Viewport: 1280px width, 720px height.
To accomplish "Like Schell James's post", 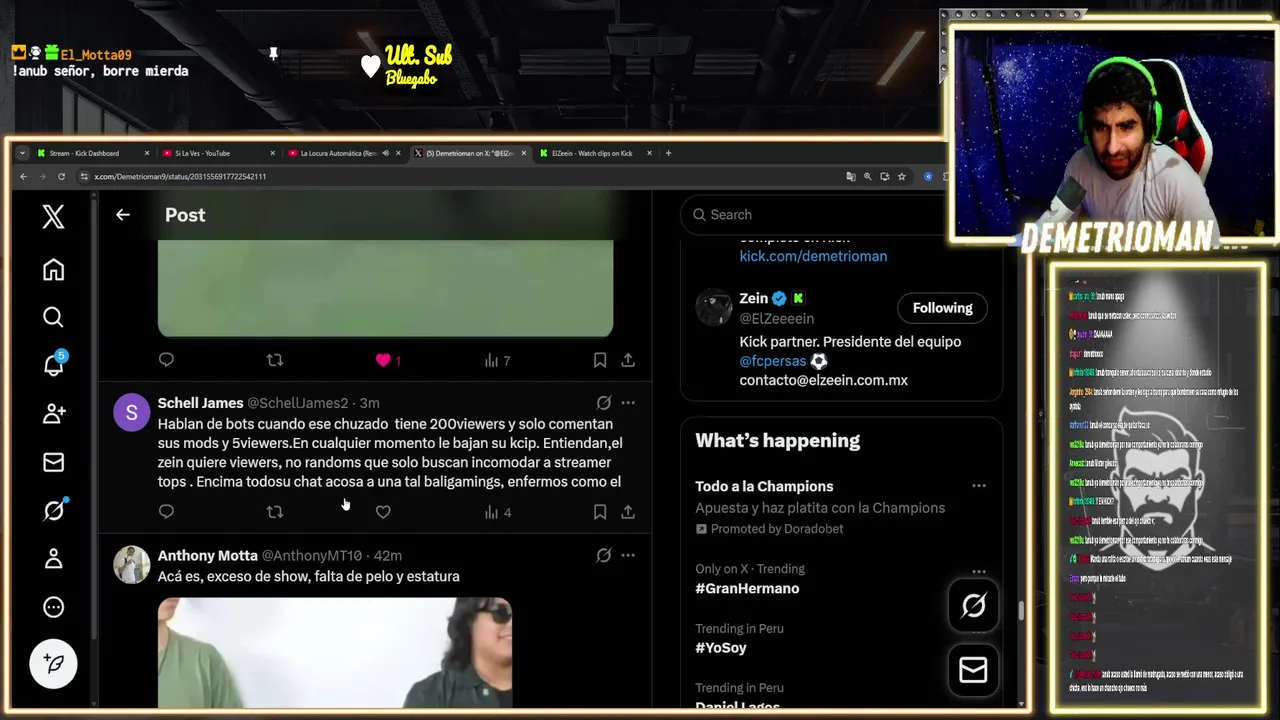I will (383, 512).
